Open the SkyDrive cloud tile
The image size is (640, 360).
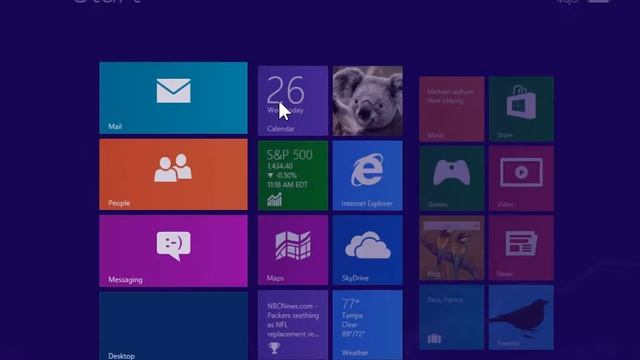click(x=368, y=250)
